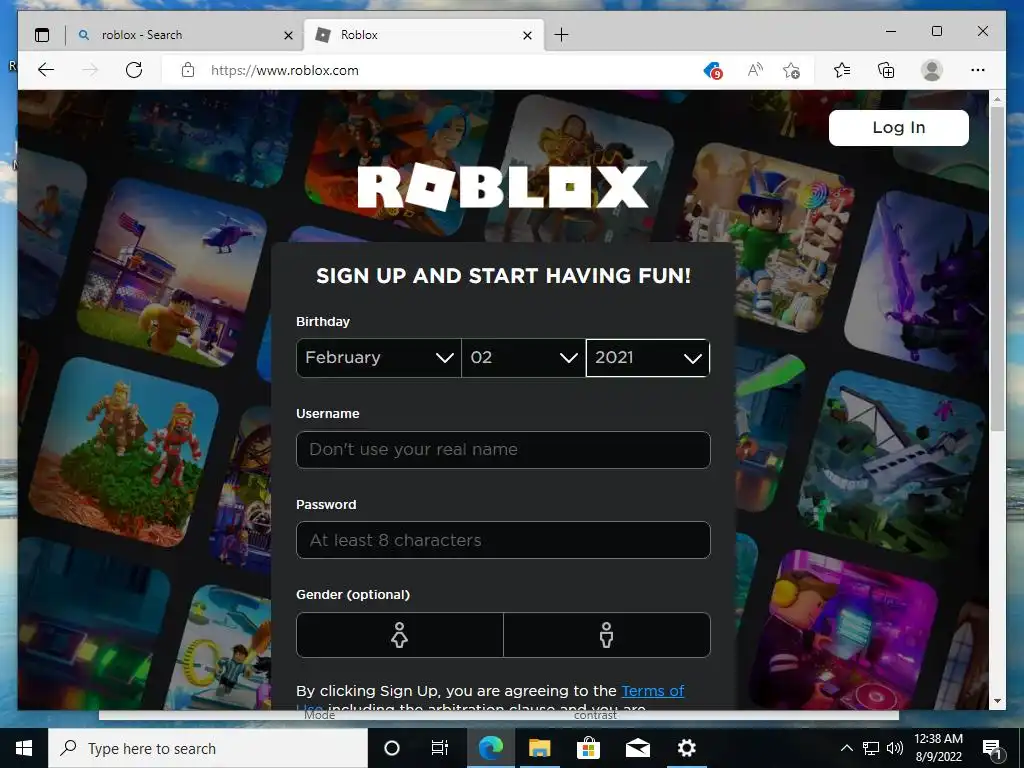Screen dimensions: 1024x768
Task: Click the Username input field
Action: pos(503,449)
